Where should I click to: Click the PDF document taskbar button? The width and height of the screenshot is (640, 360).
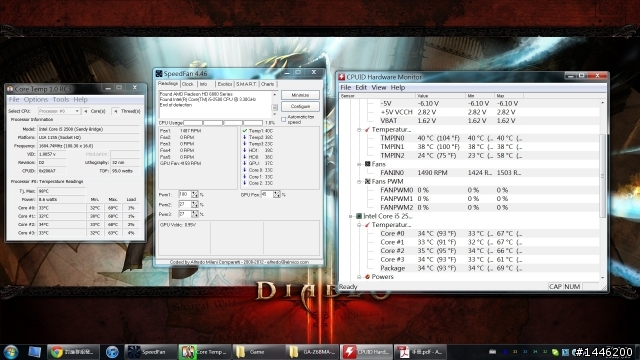[x=421, y=352]
